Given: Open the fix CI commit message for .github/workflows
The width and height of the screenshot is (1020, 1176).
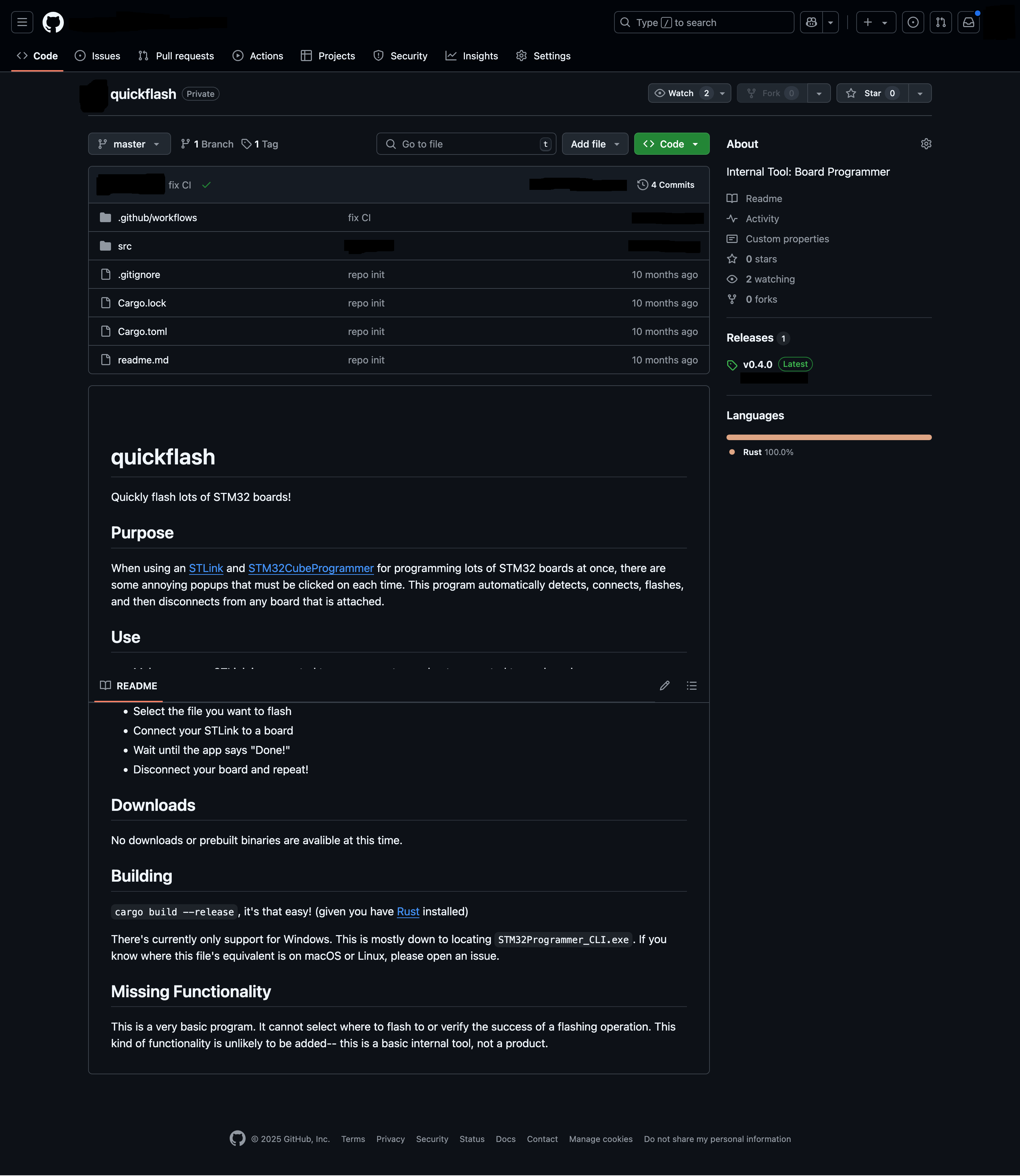Looking at the screenshot, I should tap(359, 218).
